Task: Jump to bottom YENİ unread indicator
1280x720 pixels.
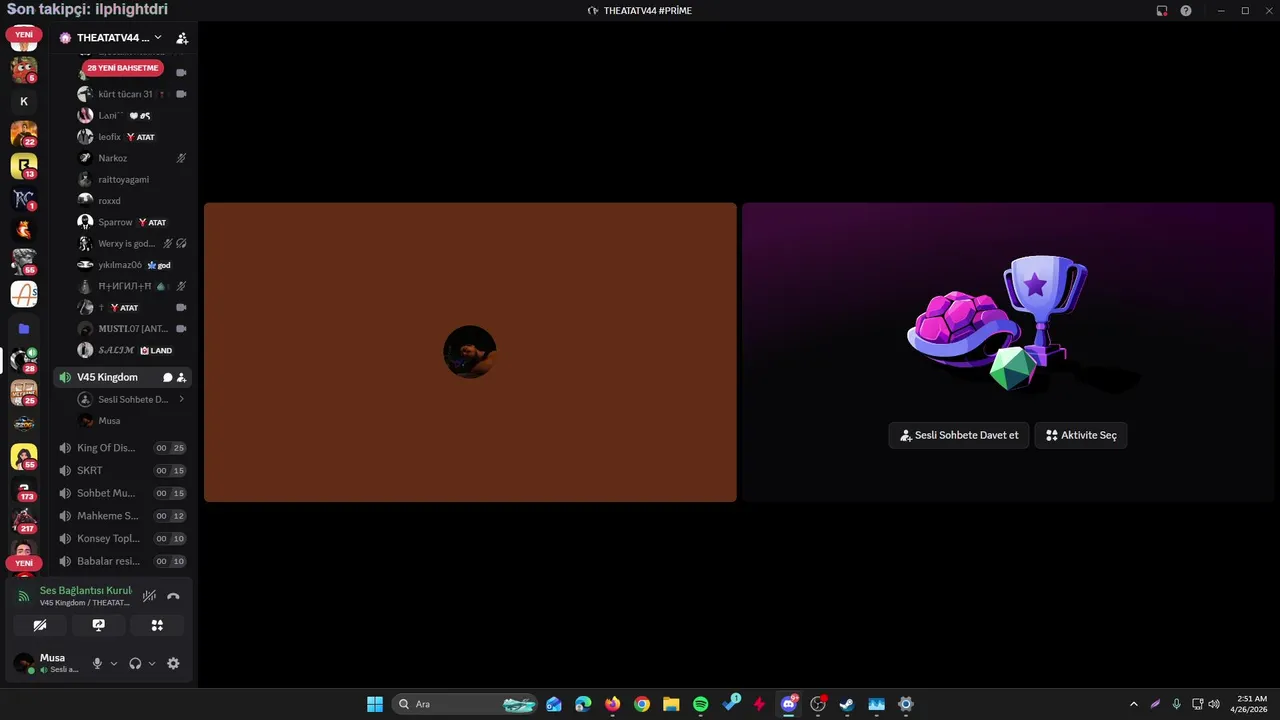Action: click(x=24, y=563)
